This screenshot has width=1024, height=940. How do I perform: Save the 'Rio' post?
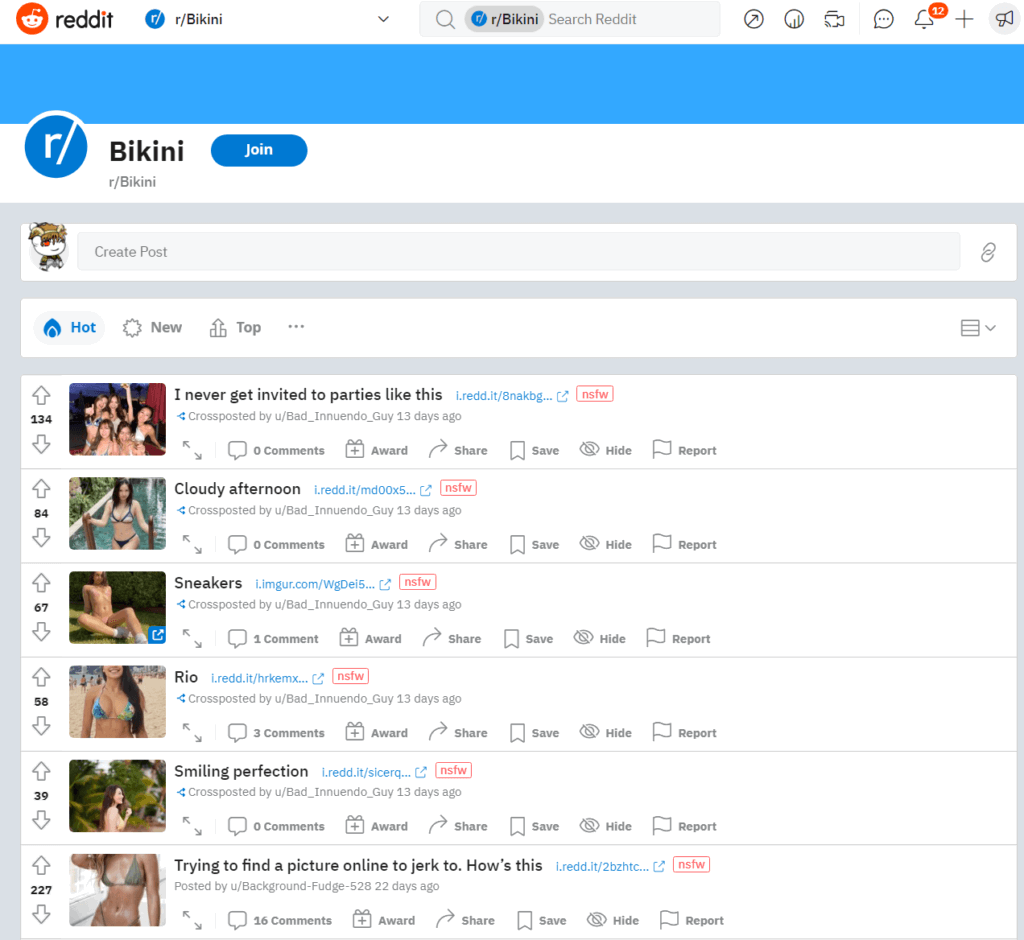[x=534, y=732]
